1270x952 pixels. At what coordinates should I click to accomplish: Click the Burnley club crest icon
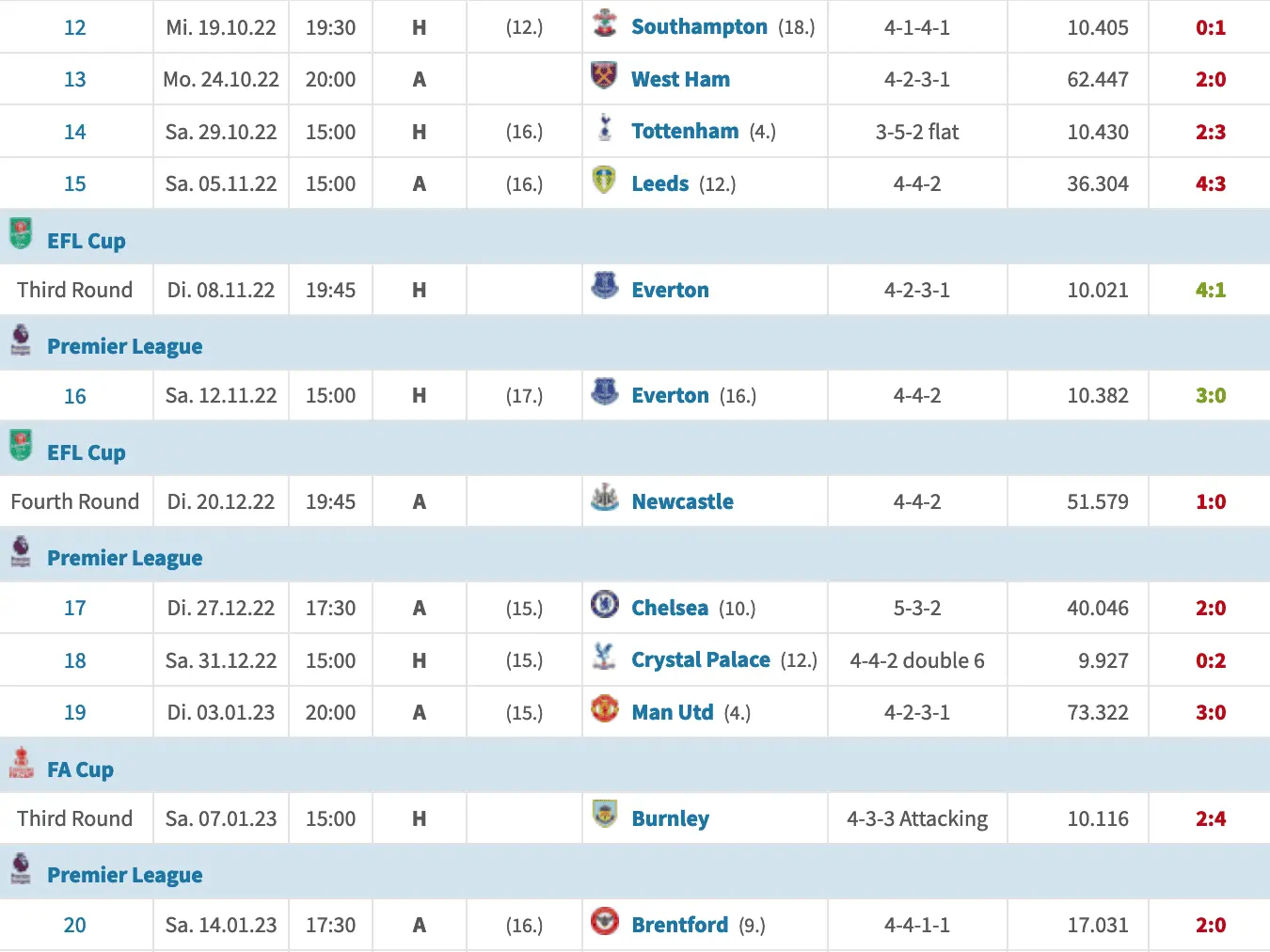pyautogui.click(x=604, y=815)
